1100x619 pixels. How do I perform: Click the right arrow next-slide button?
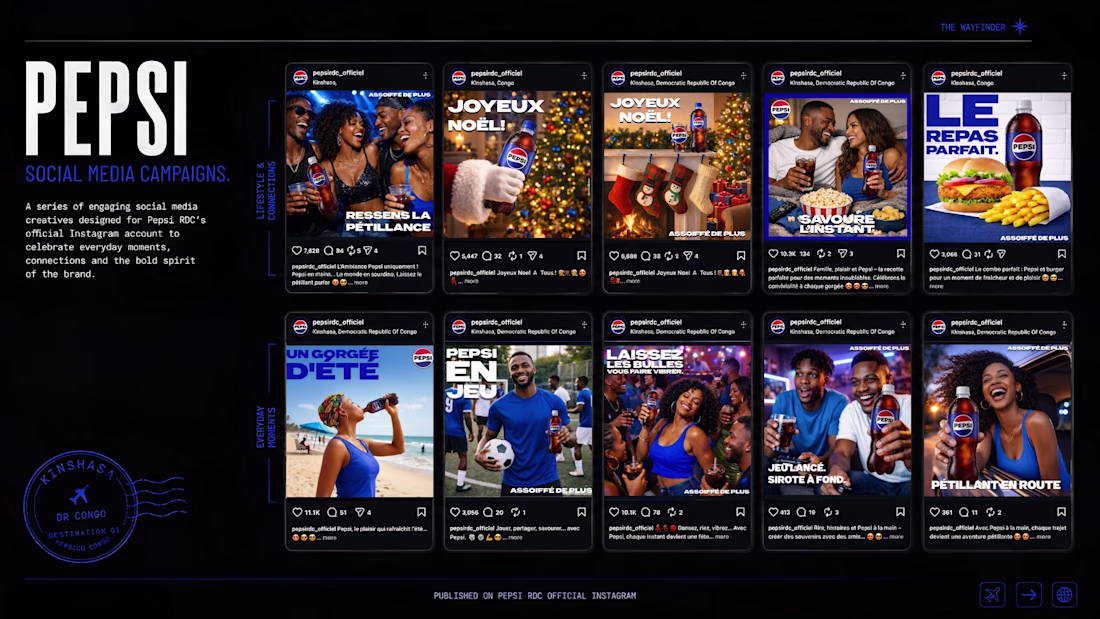coord(1028,594)
